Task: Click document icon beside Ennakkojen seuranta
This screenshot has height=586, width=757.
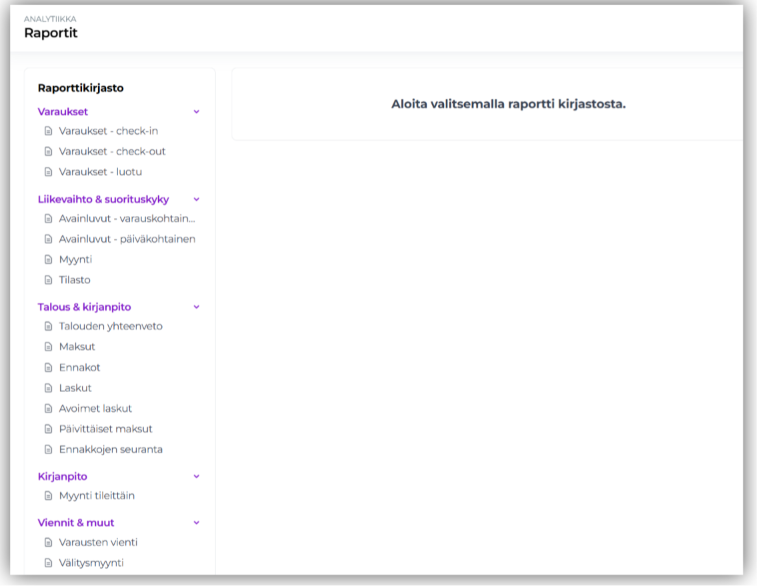Action: point(48,449)
